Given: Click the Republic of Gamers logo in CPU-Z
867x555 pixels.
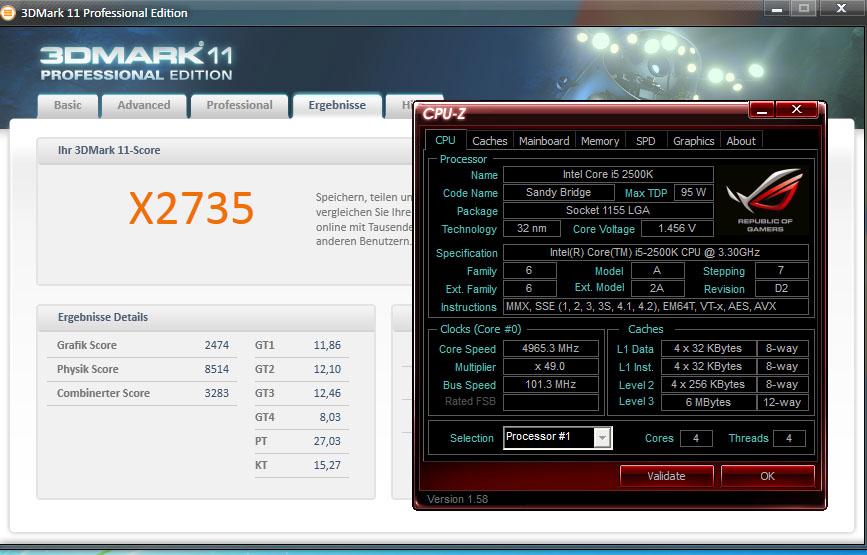Looking at the screenshot, I should 765,201.
